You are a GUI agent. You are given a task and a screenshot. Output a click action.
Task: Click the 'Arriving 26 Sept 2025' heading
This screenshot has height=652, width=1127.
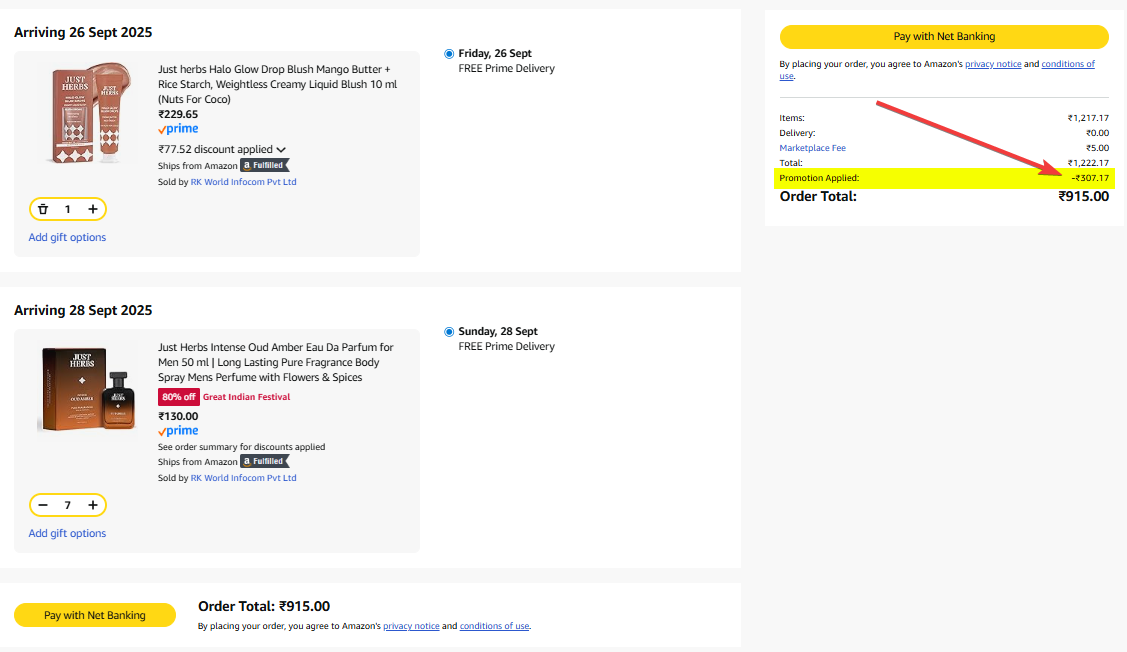coord(83,32)
